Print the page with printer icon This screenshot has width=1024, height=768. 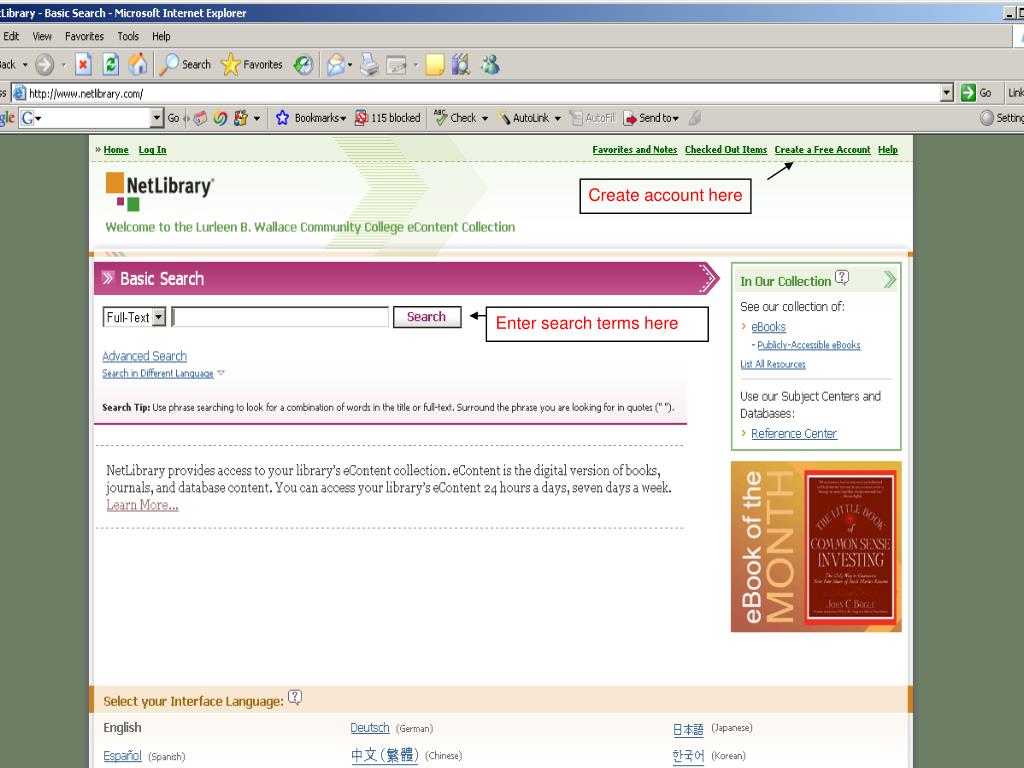pos(370,65)
